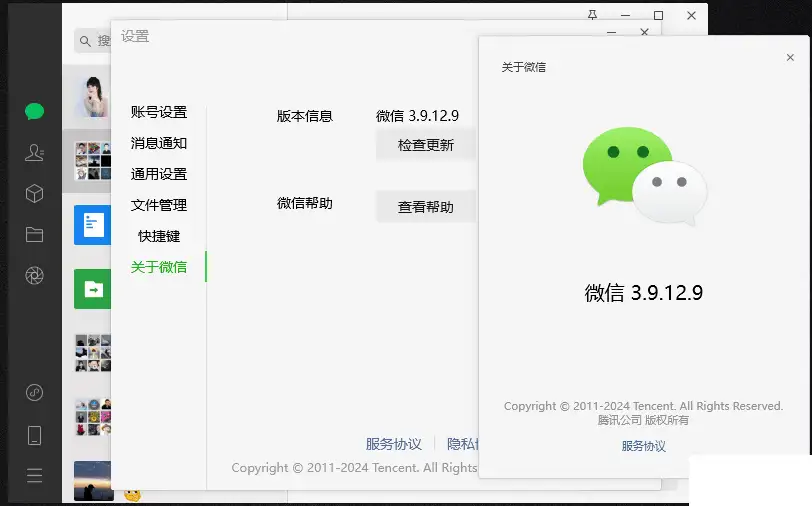Open the green File Transfer chat avatar

point(92,289)
